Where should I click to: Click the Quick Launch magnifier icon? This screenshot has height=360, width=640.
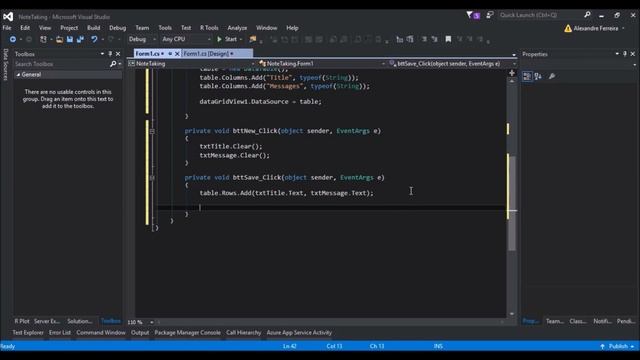[x=587, y=15]
